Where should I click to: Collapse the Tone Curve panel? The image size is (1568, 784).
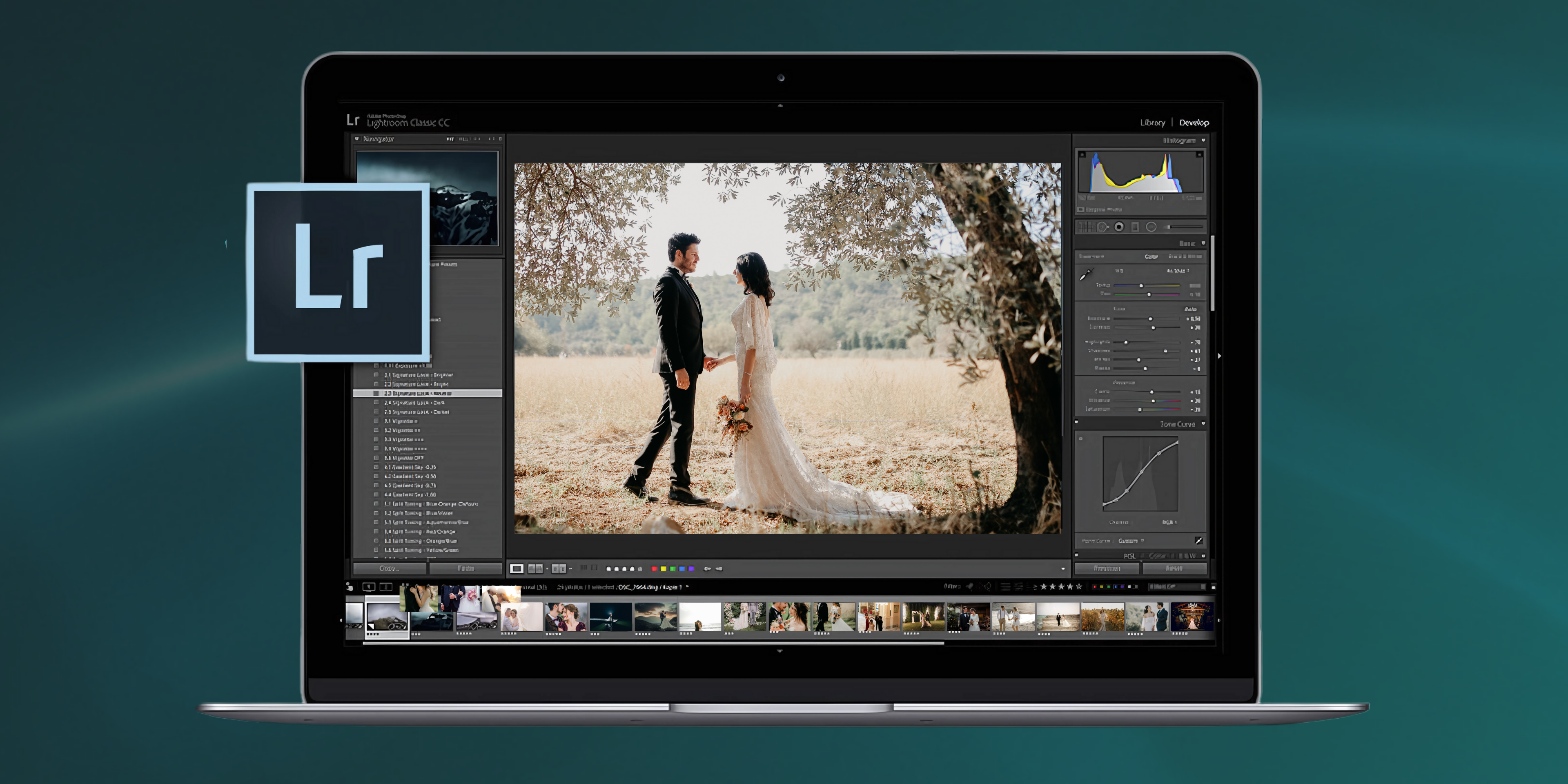[x=1204, y=423]
